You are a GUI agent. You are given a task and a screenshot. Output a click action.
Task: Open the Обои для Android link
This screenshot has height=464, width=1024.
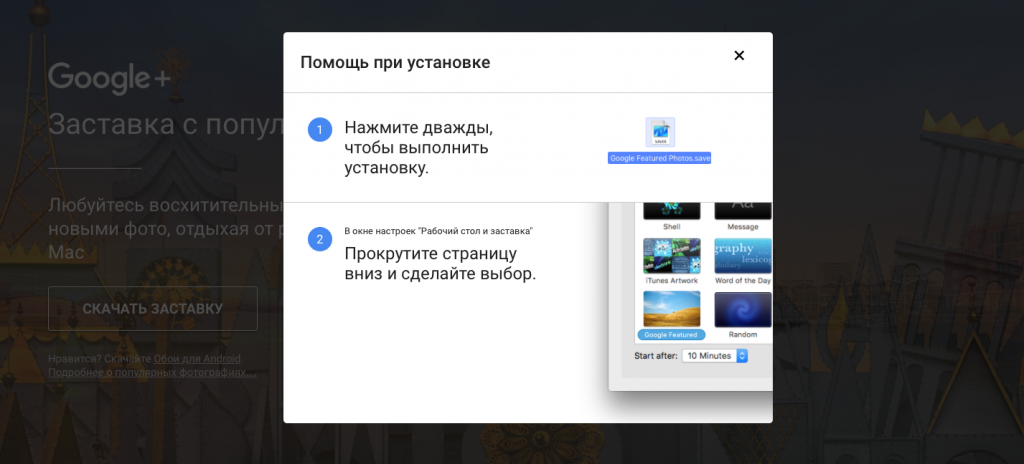(197, 358)
